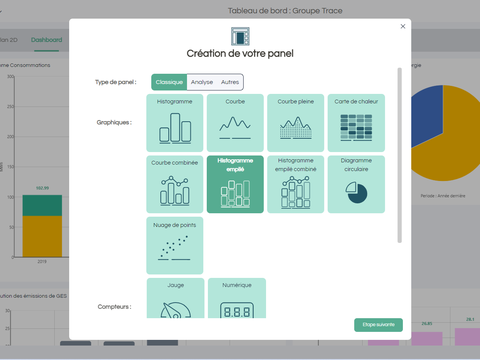Select the Carte de chaleur heatmap
Viewport: 480px width, 360px height.
(356, 123)
